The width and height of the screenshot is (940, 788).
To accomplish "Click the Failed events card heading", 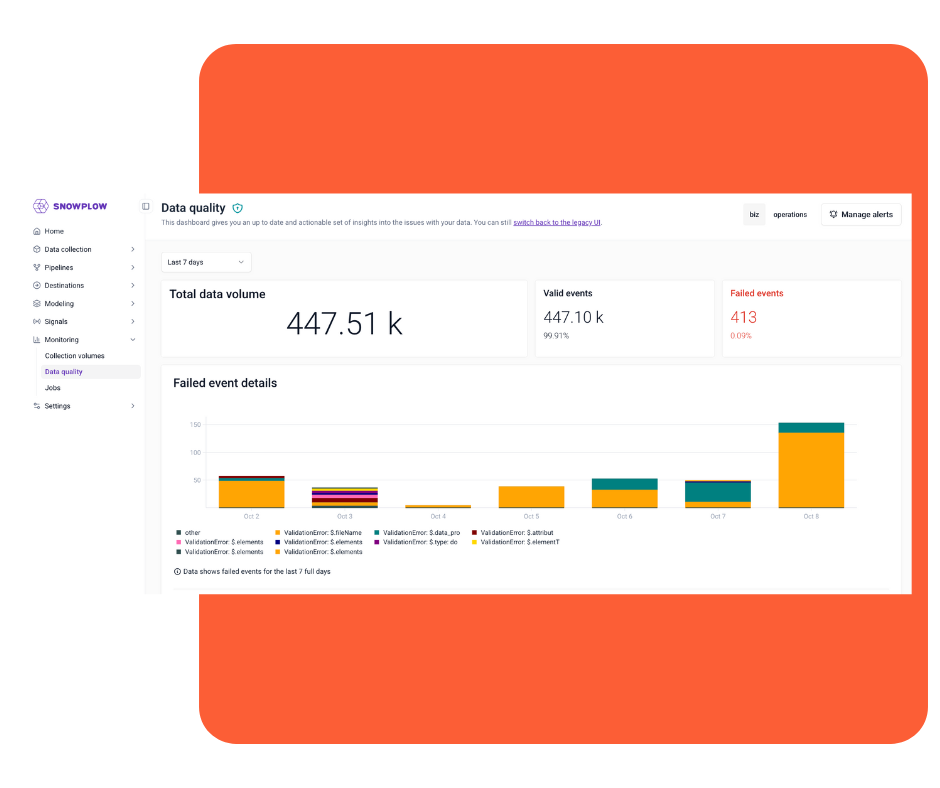I will tap(757, 293).
